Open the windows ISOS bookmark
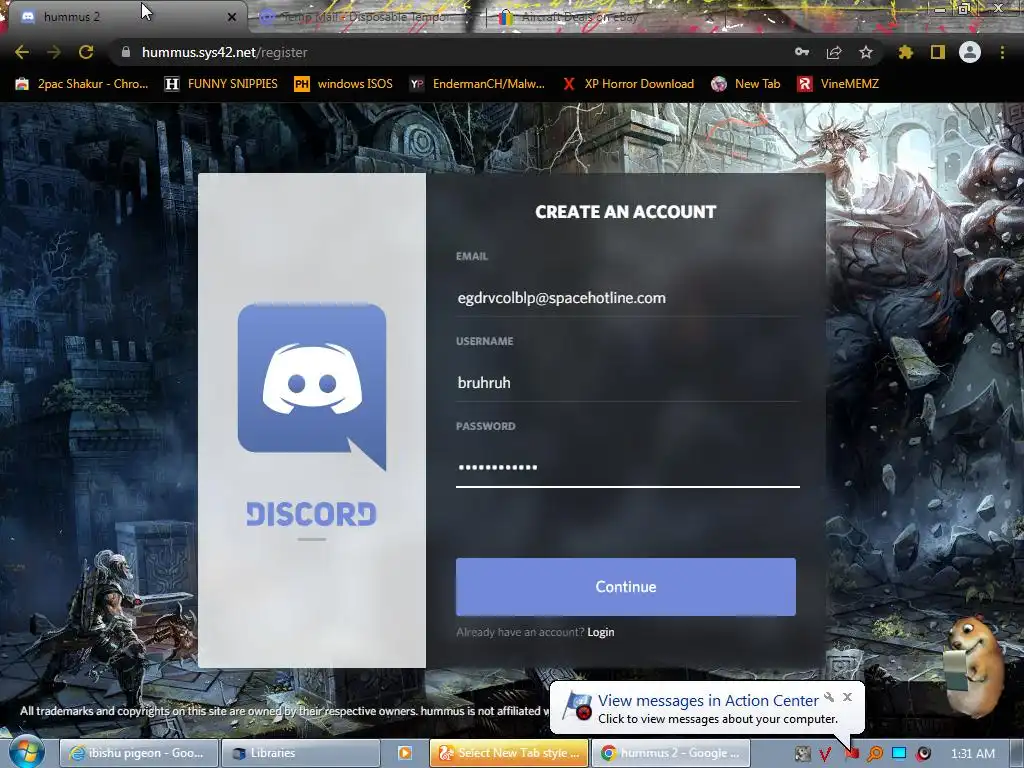 tap(344, 84)
